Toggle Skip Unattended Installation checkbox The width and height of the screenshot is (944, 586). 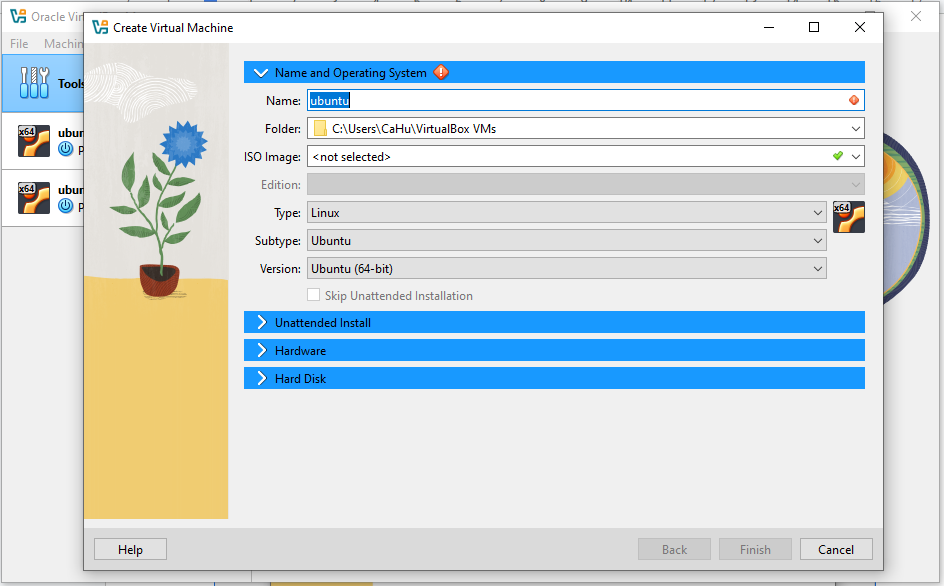pos(314,296)
